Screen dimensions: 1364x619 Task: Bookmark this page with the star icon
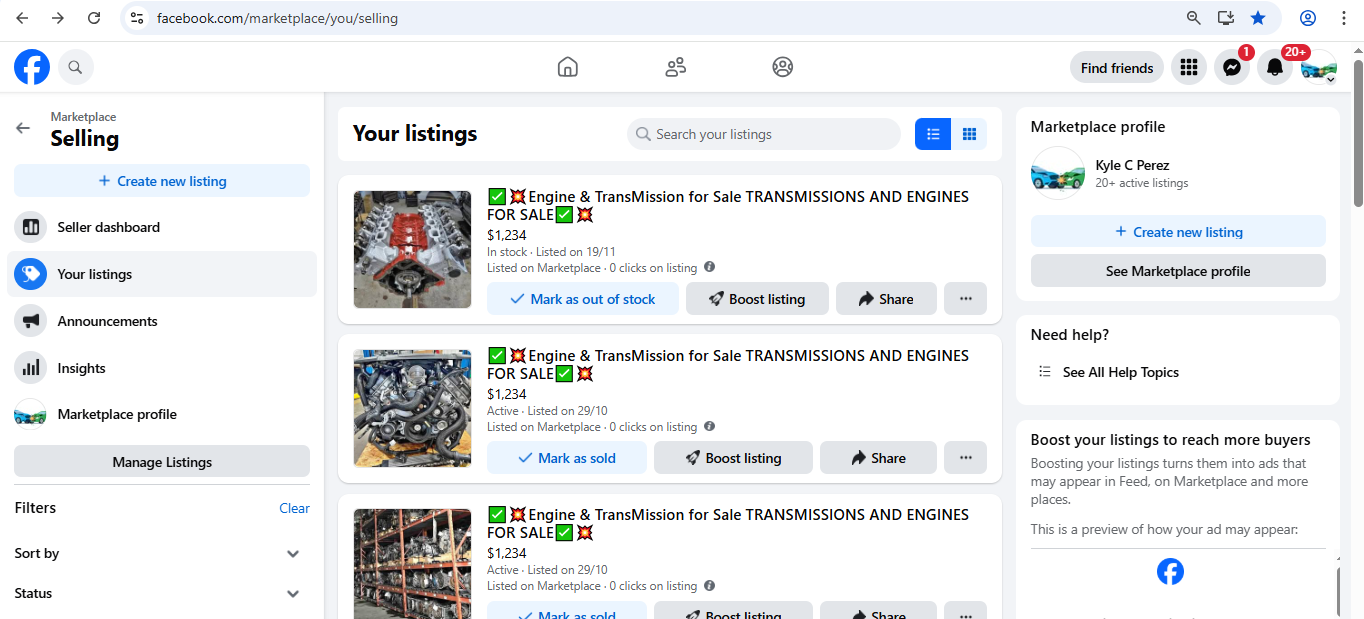pos(1258,18)
